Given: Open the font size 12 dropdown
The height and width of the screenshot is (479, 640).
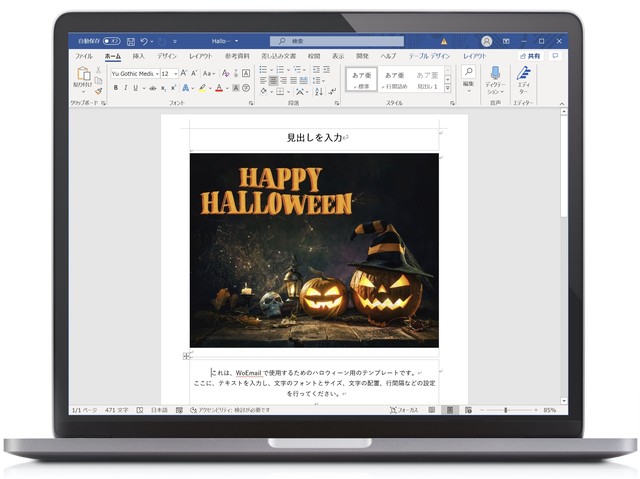Looking at the screenshot, I should point(176,74).
